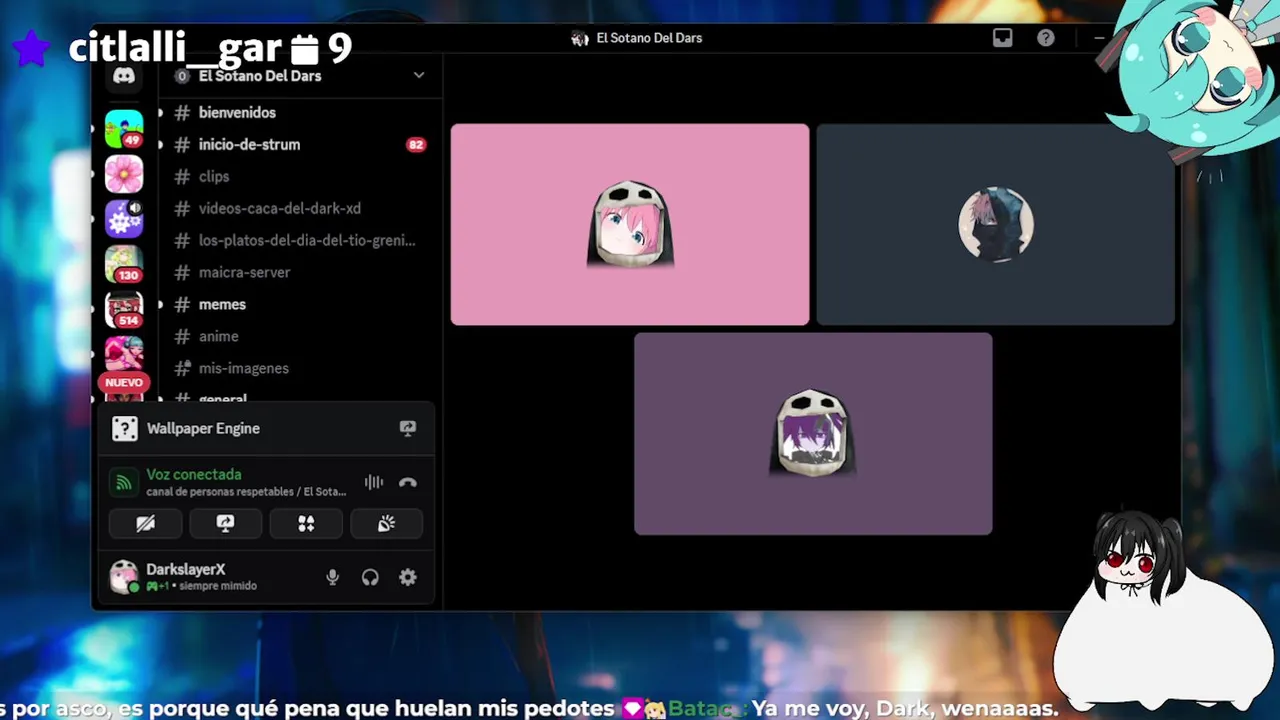Disconnect from voice with the hang-up icon

tap(408, 482)
